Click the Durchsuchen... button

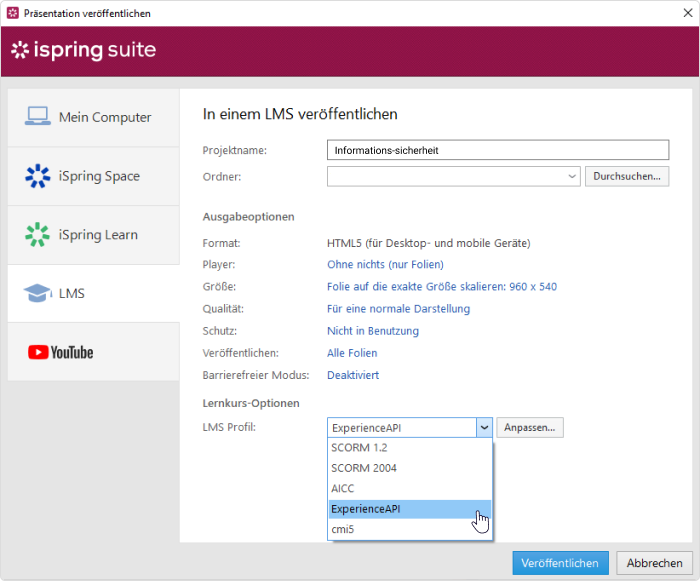tap(627, 176)
